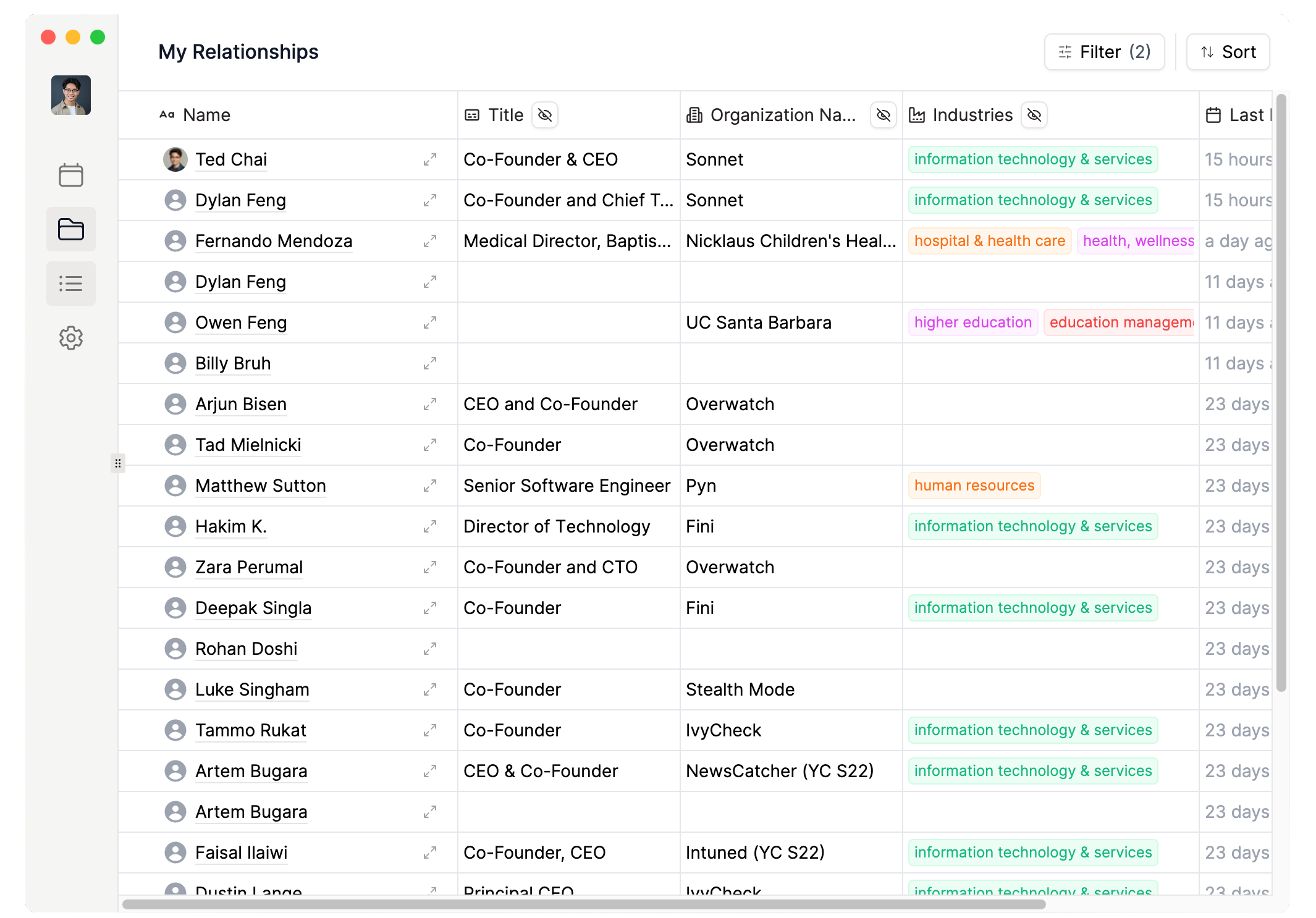Click the user profile photo in sidebar
The image size is (1316, 918).
click(x=71, y=95)
